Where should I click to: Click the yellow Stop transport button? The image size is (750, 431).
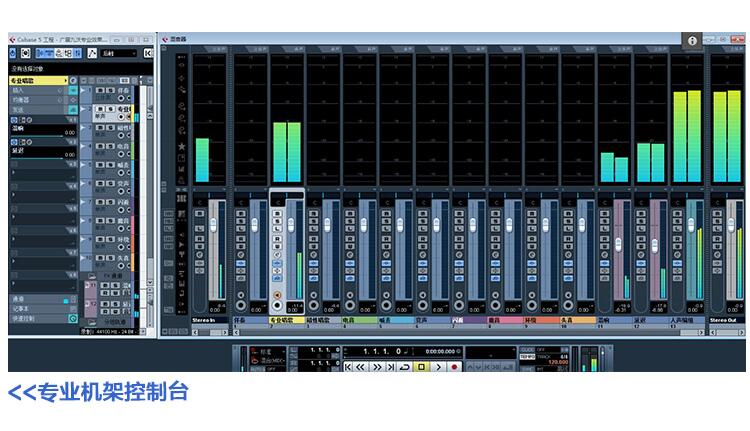[421, 367]
